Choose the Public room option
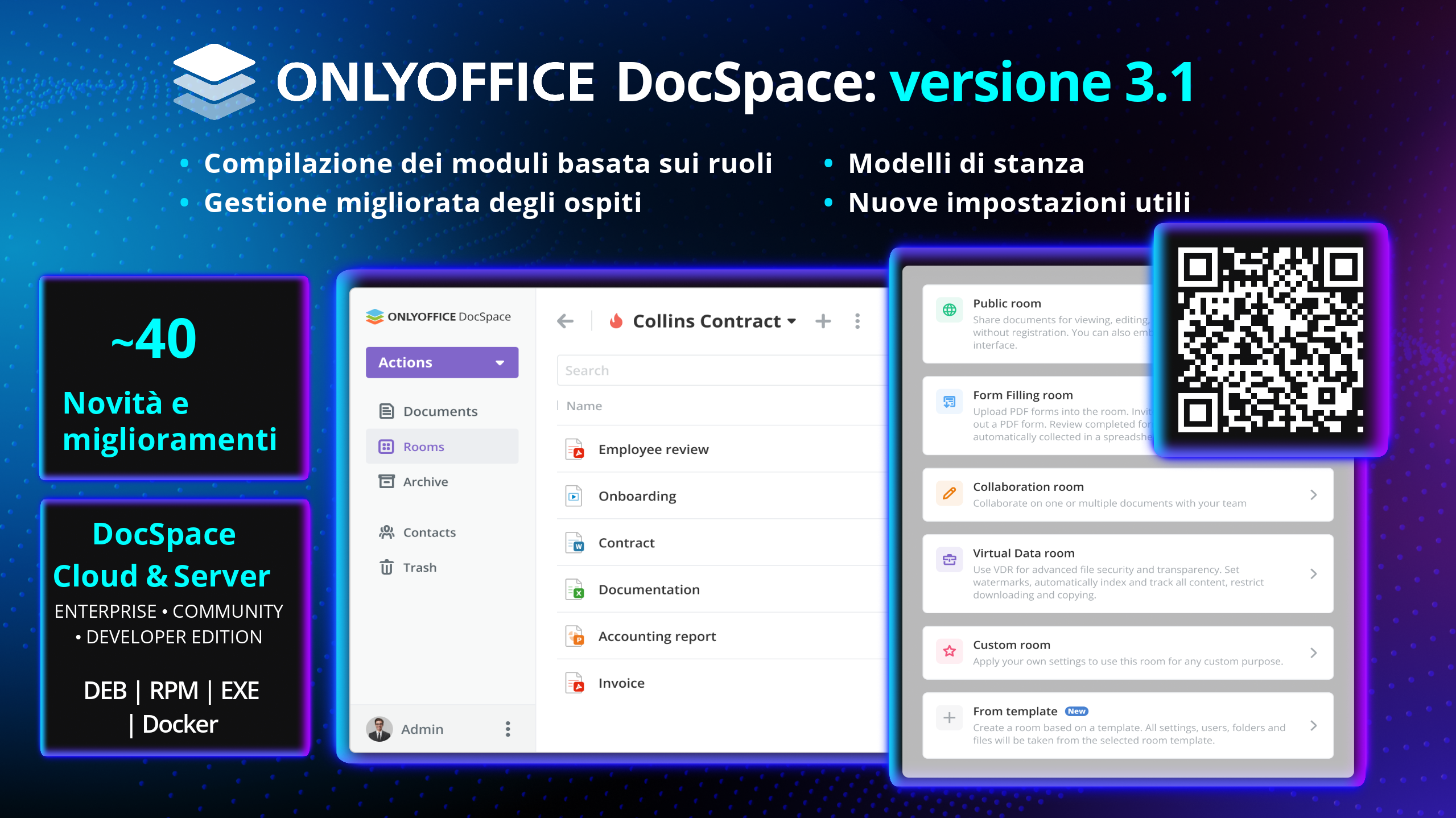This screenshot has height=818, width=1456. [1038, 324]
